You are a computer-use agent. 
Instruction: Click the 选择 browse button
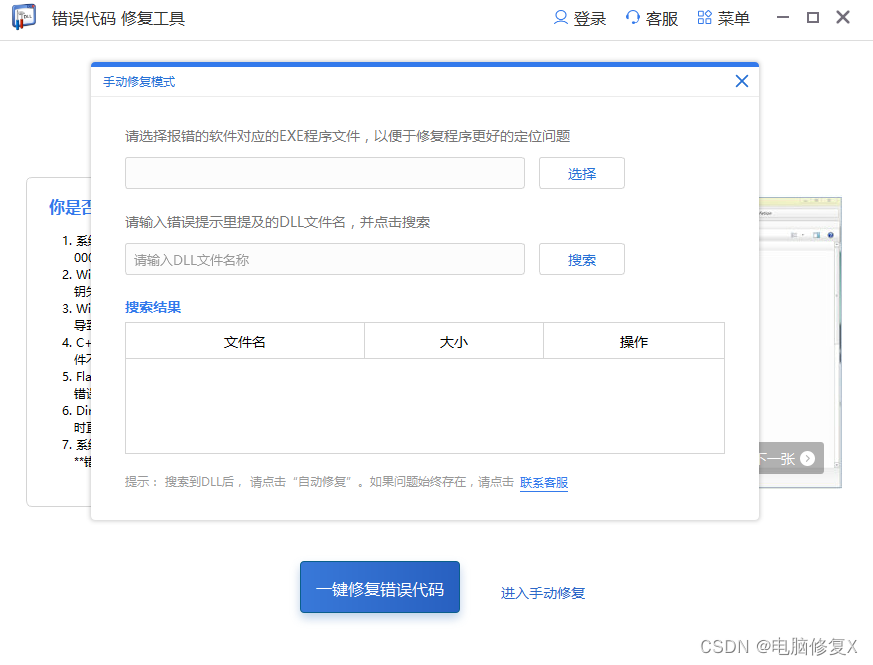coord(582,173)
